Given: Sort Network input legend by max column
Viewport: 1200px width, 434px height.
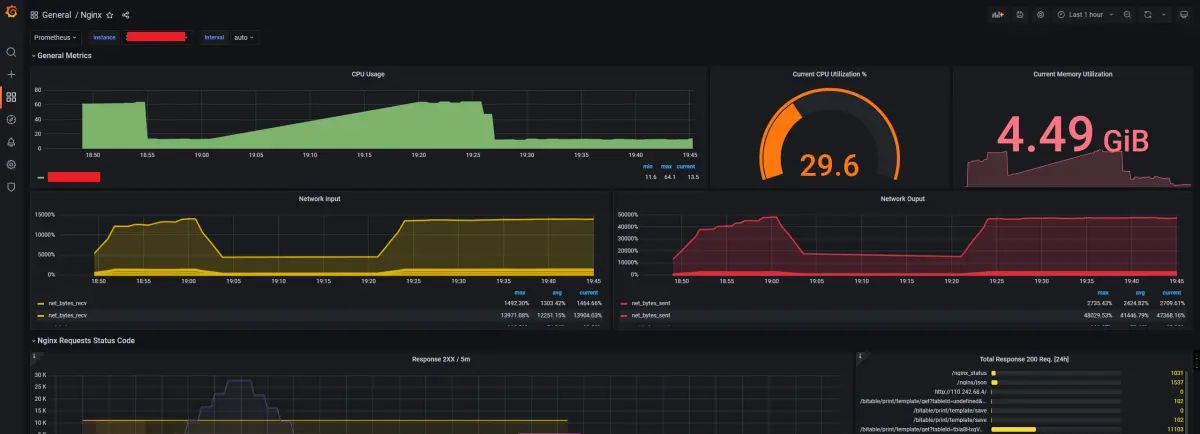Looking at the screenshot, I should point(520,293).
